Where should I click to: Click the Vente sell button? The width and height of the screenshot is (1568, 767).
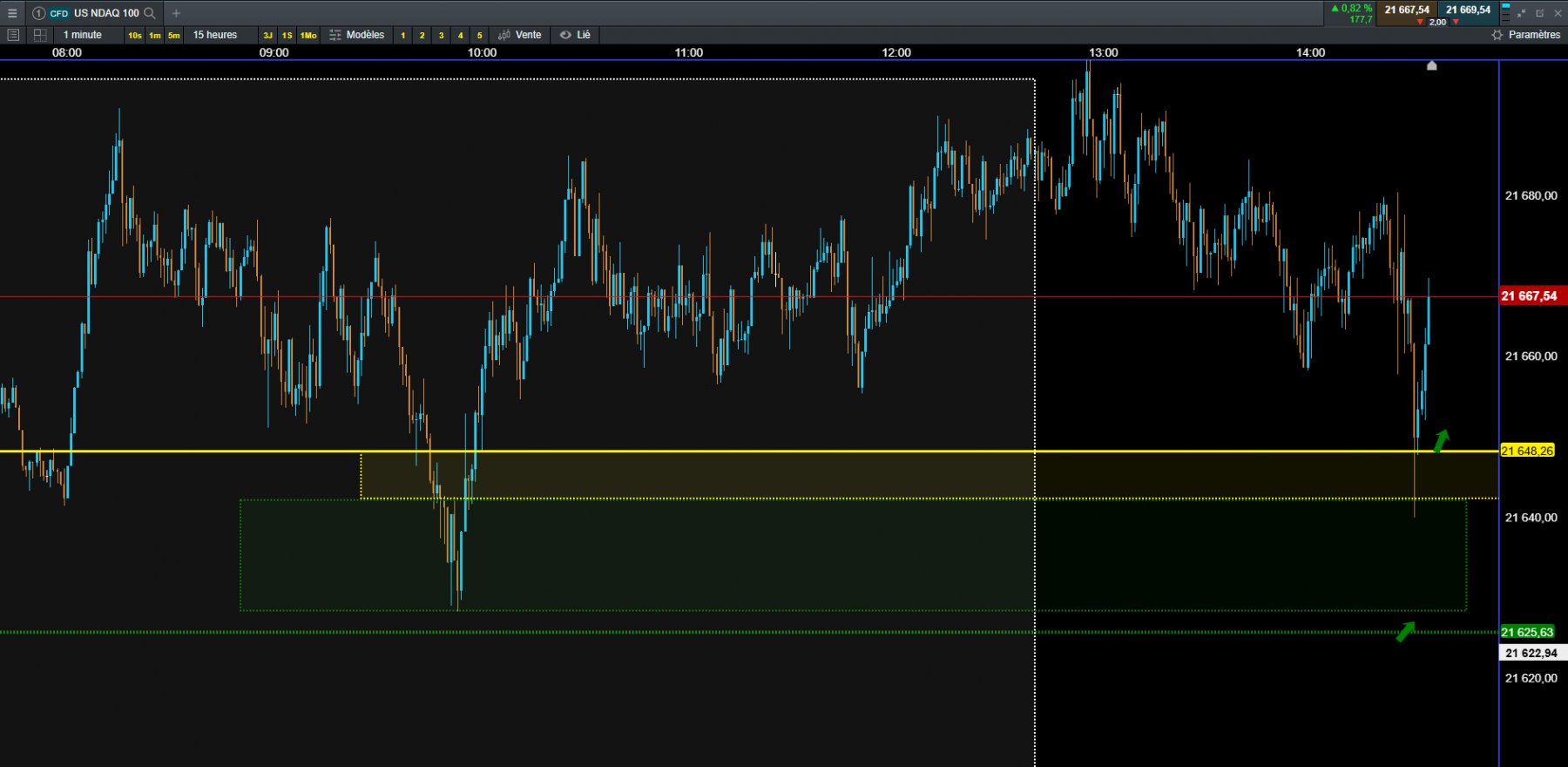520,35
